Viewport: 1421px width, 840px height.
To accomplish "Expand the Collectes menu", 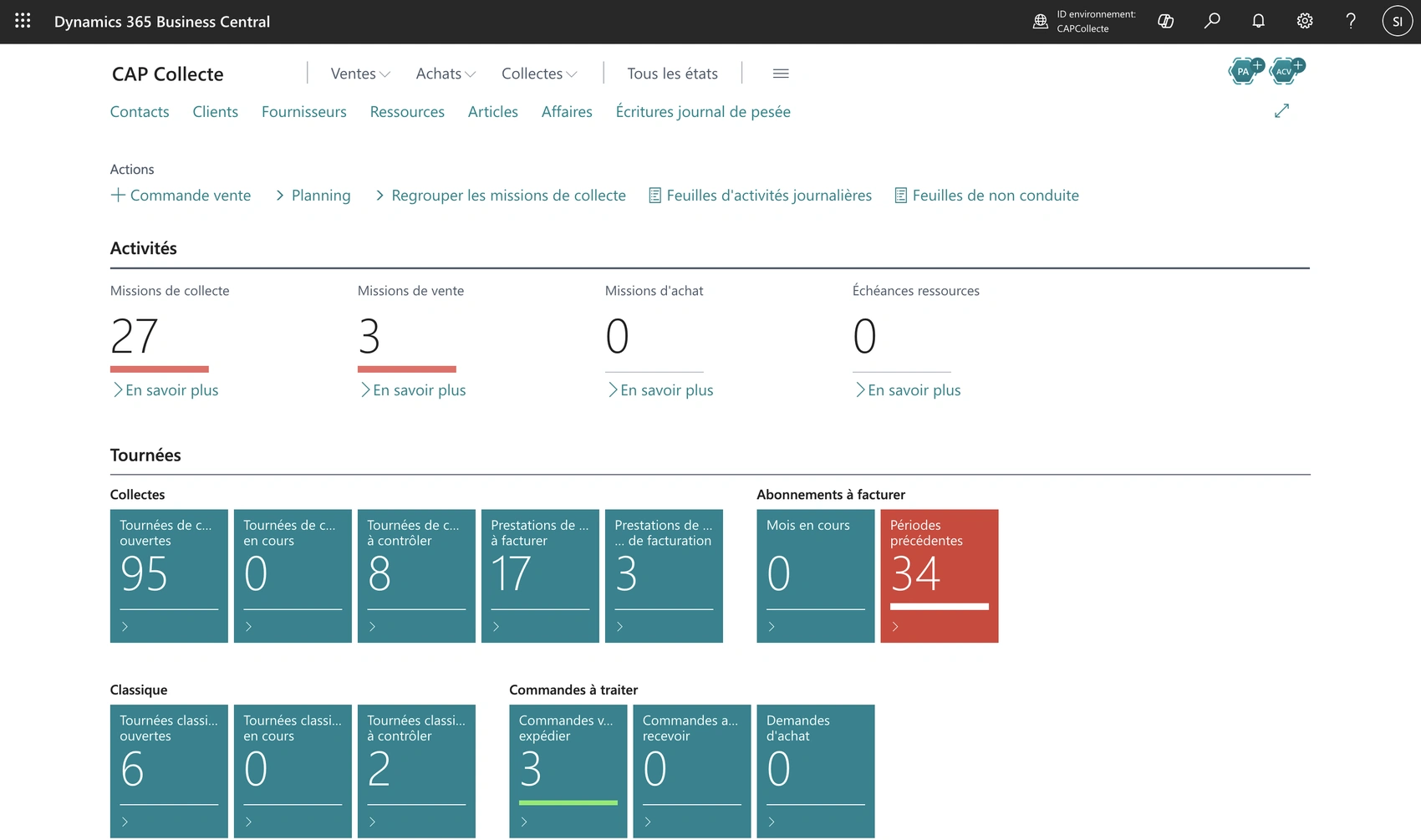I will coord(539,74).
